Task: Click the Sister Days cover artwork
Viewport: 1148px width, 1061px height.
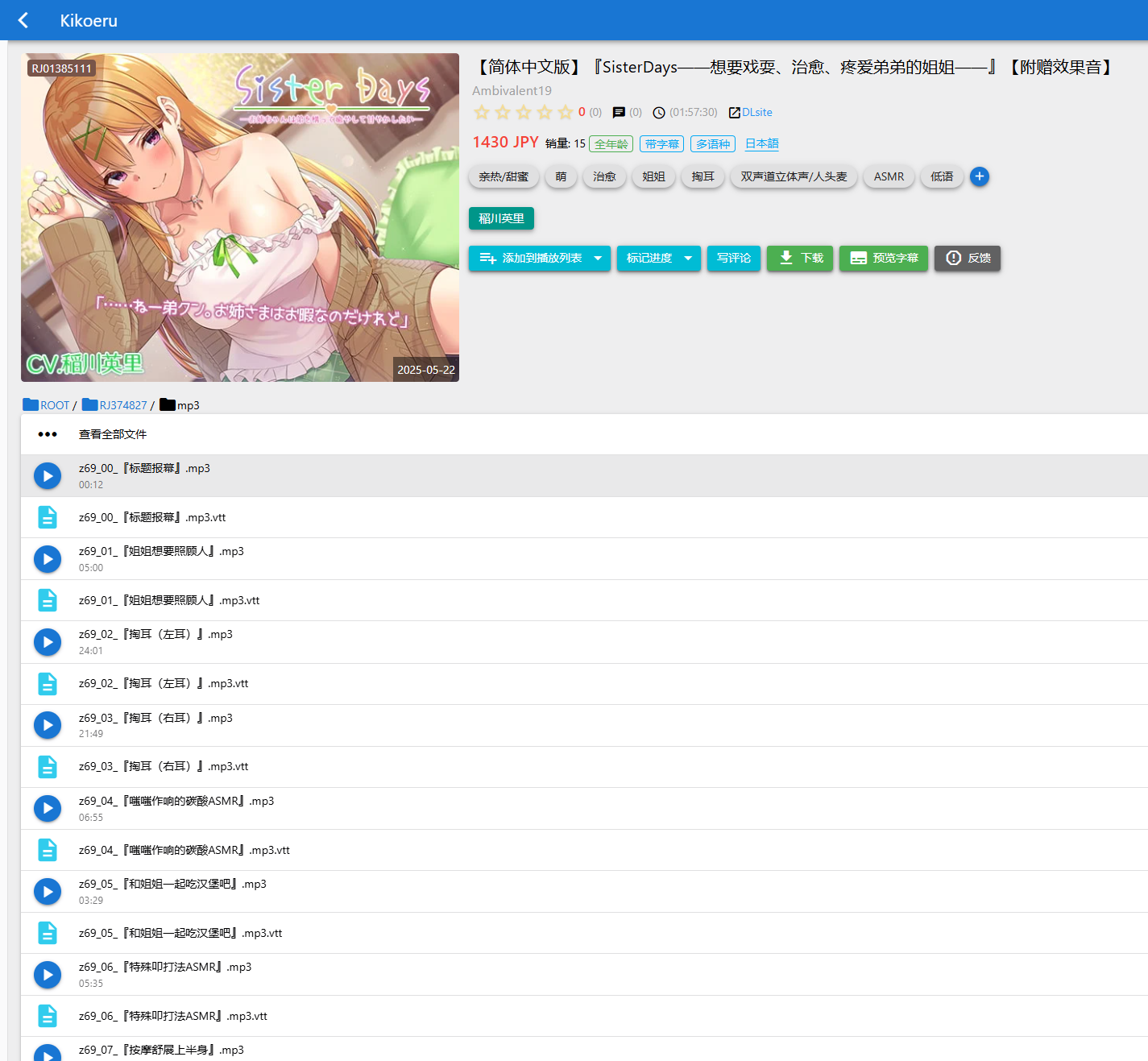Action: pyautogui.click(x=240, y=218)
